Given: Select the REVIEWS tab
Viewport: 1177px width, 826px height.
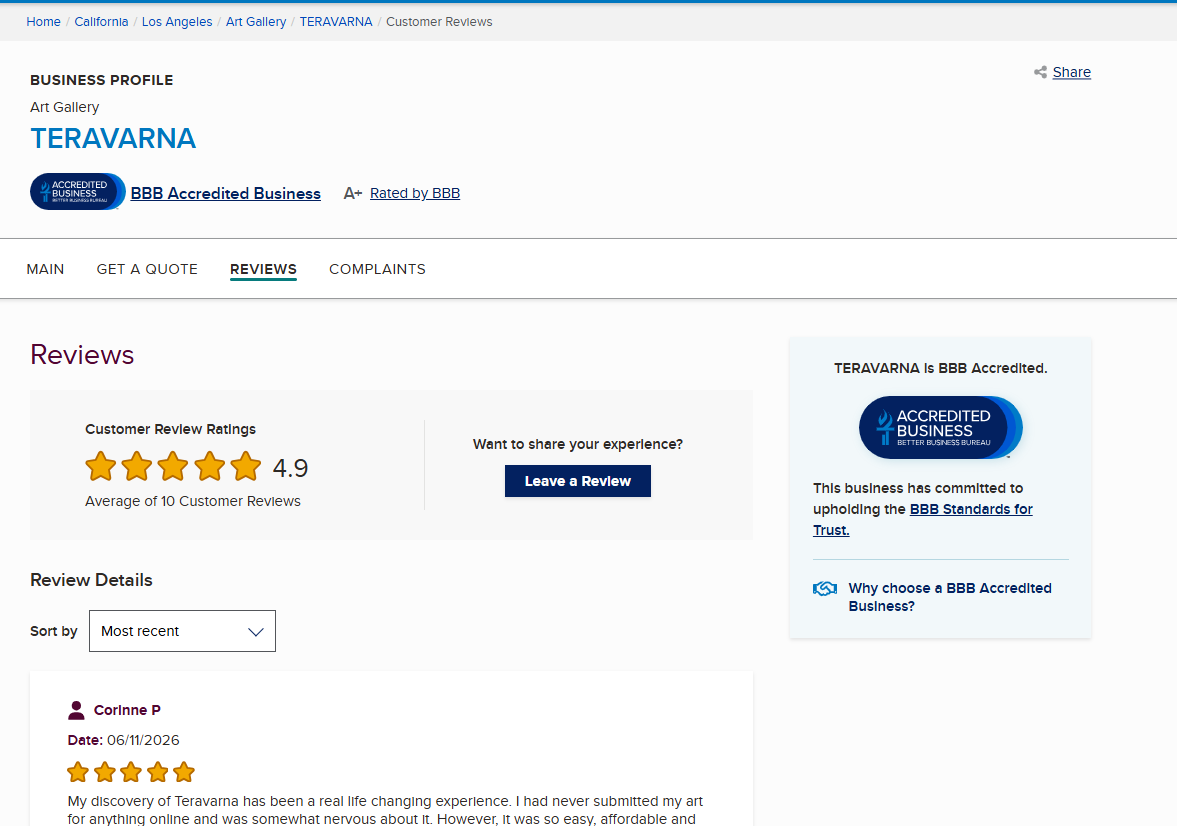Looking at the screenshot, I should click(x=263, y=269).
